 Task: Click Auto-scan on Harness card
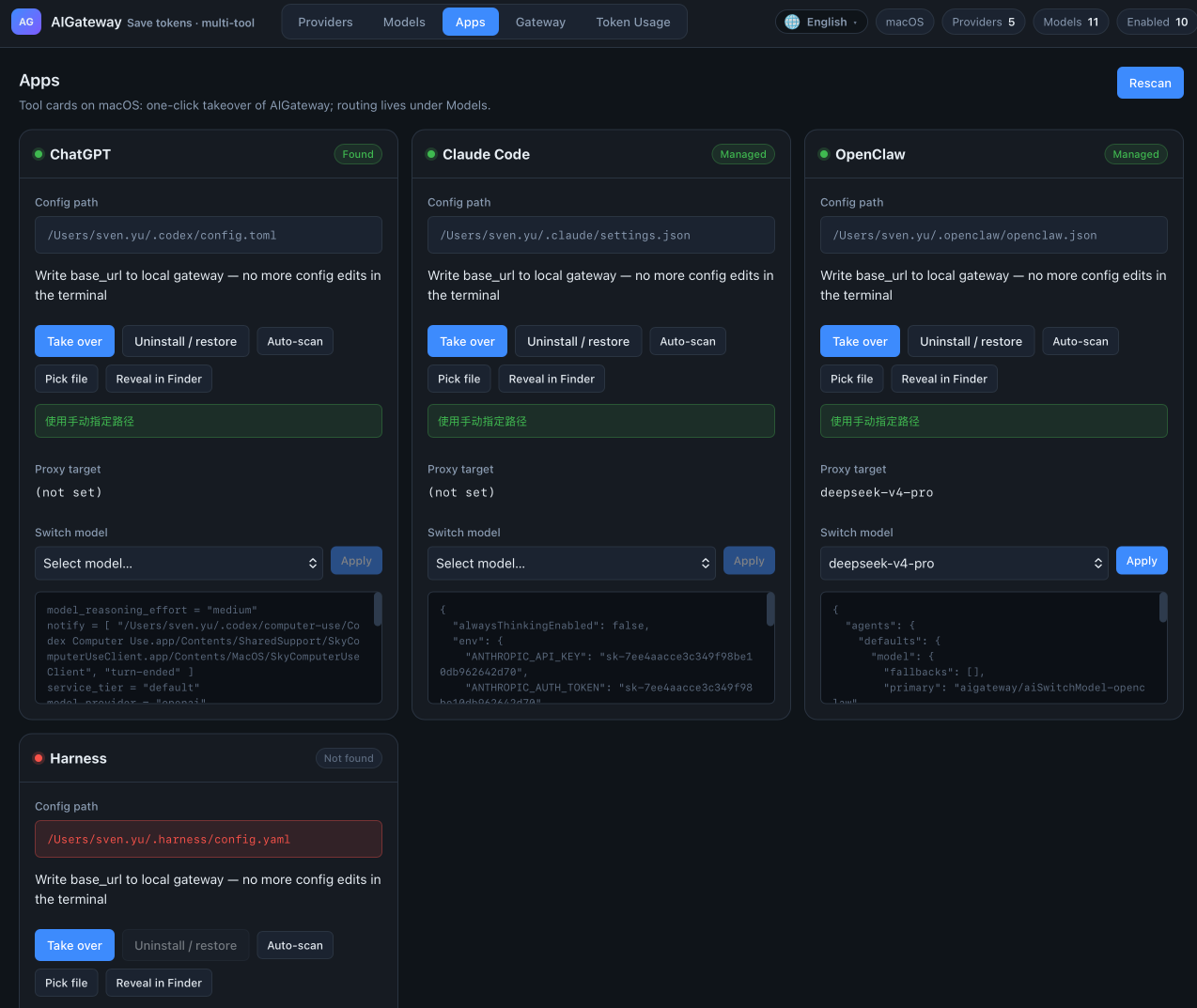click(295, 945)
